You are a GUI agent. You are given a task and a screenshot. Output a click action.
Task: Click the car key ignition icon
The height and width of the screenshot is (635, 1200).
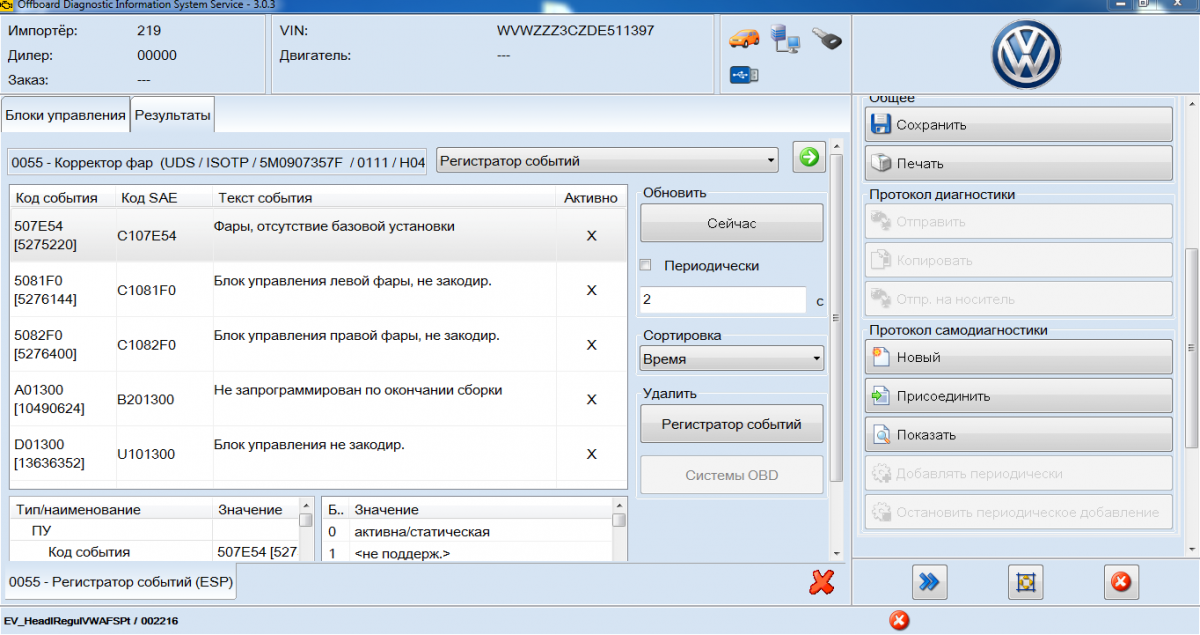point(826,40)
